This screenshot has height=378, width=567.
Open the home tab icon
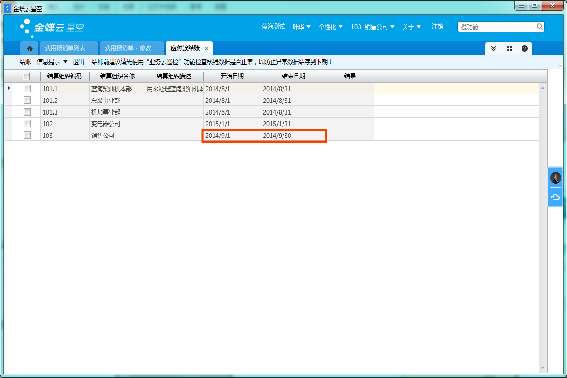30,48
